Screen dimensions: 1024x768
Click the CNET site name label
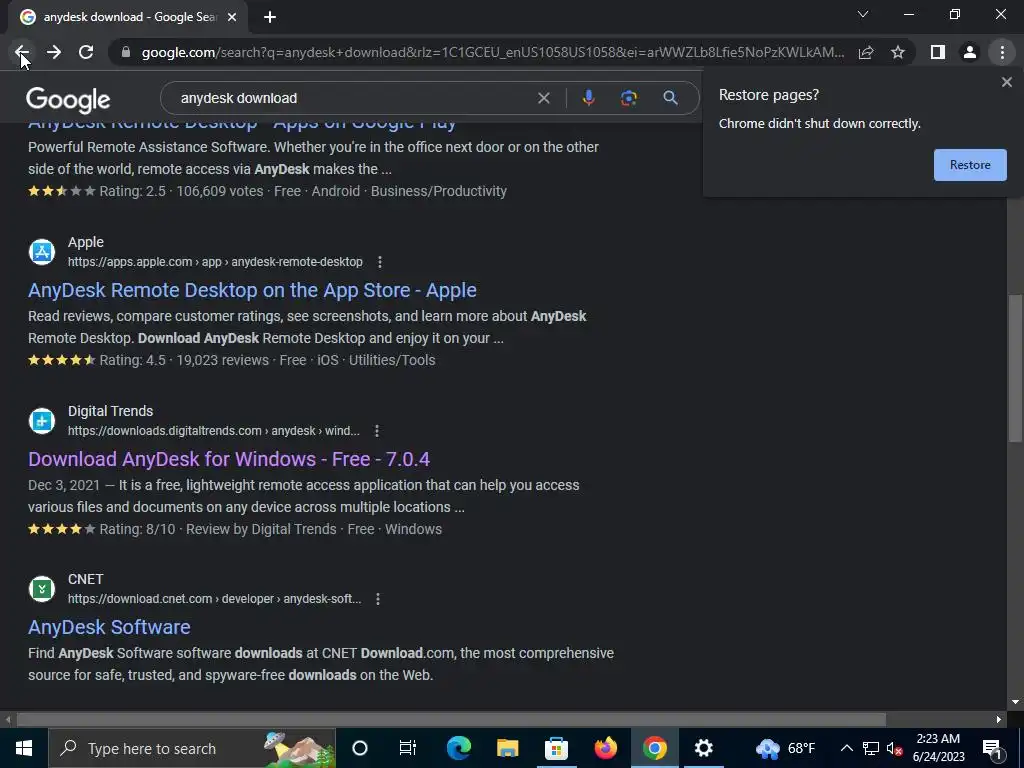[x=86, y=579]
